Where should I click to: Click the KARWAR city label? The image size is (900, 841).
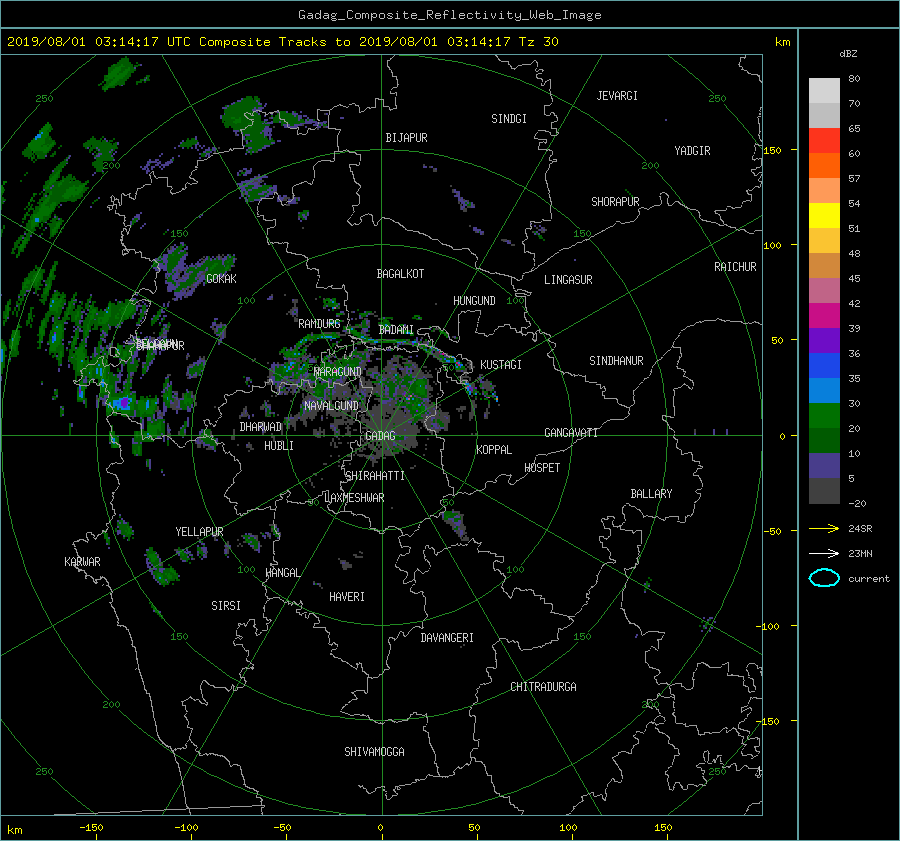(x=82, y=562)
